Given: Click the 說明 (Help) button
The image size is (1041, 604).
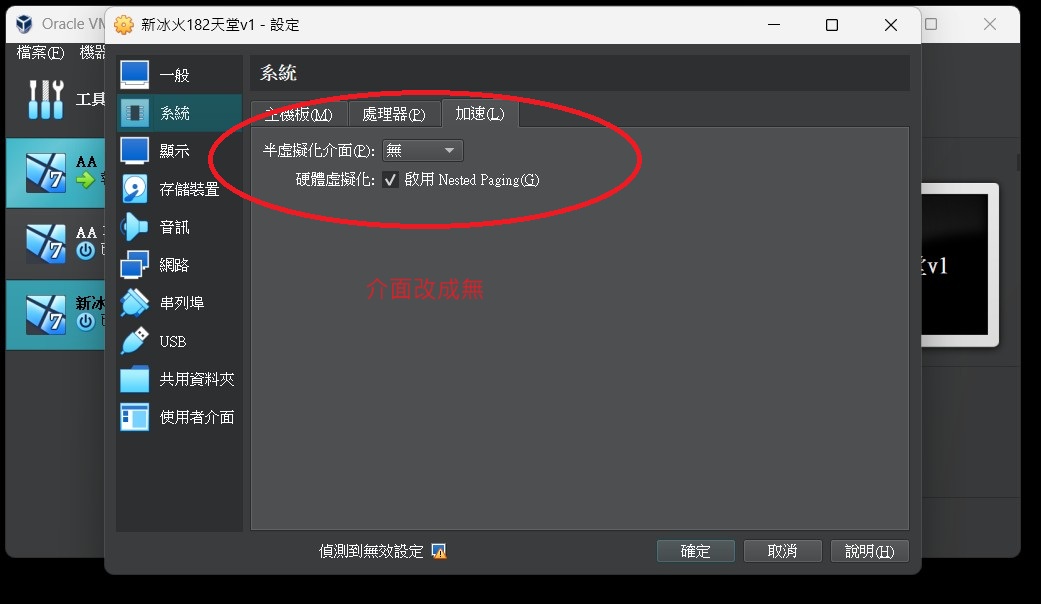Looking at the screenshot, I should 869,551.
